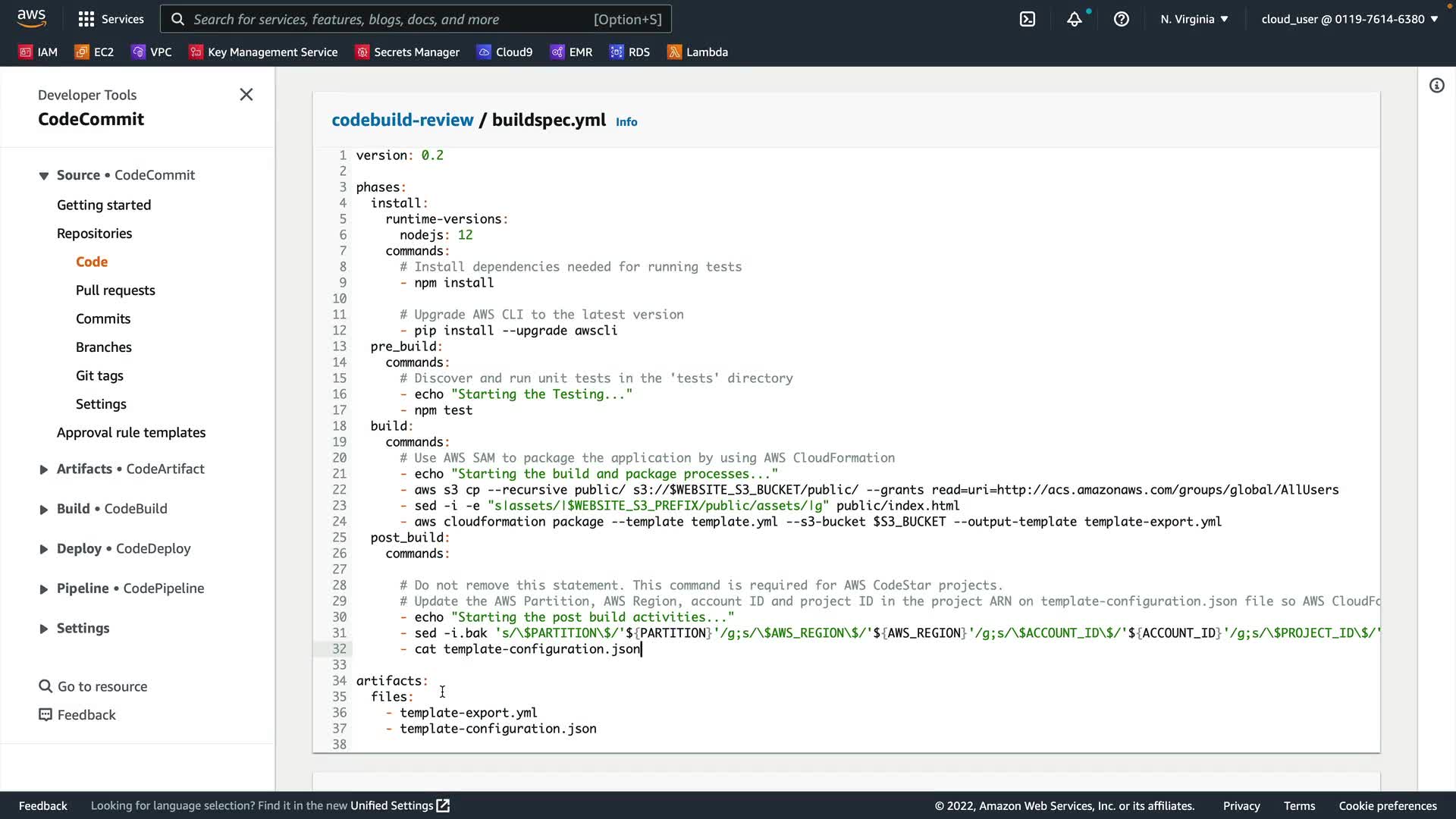Focus the AWS services search field
This screenshot has width=1456, height=819.
click(x=416, y=19)
